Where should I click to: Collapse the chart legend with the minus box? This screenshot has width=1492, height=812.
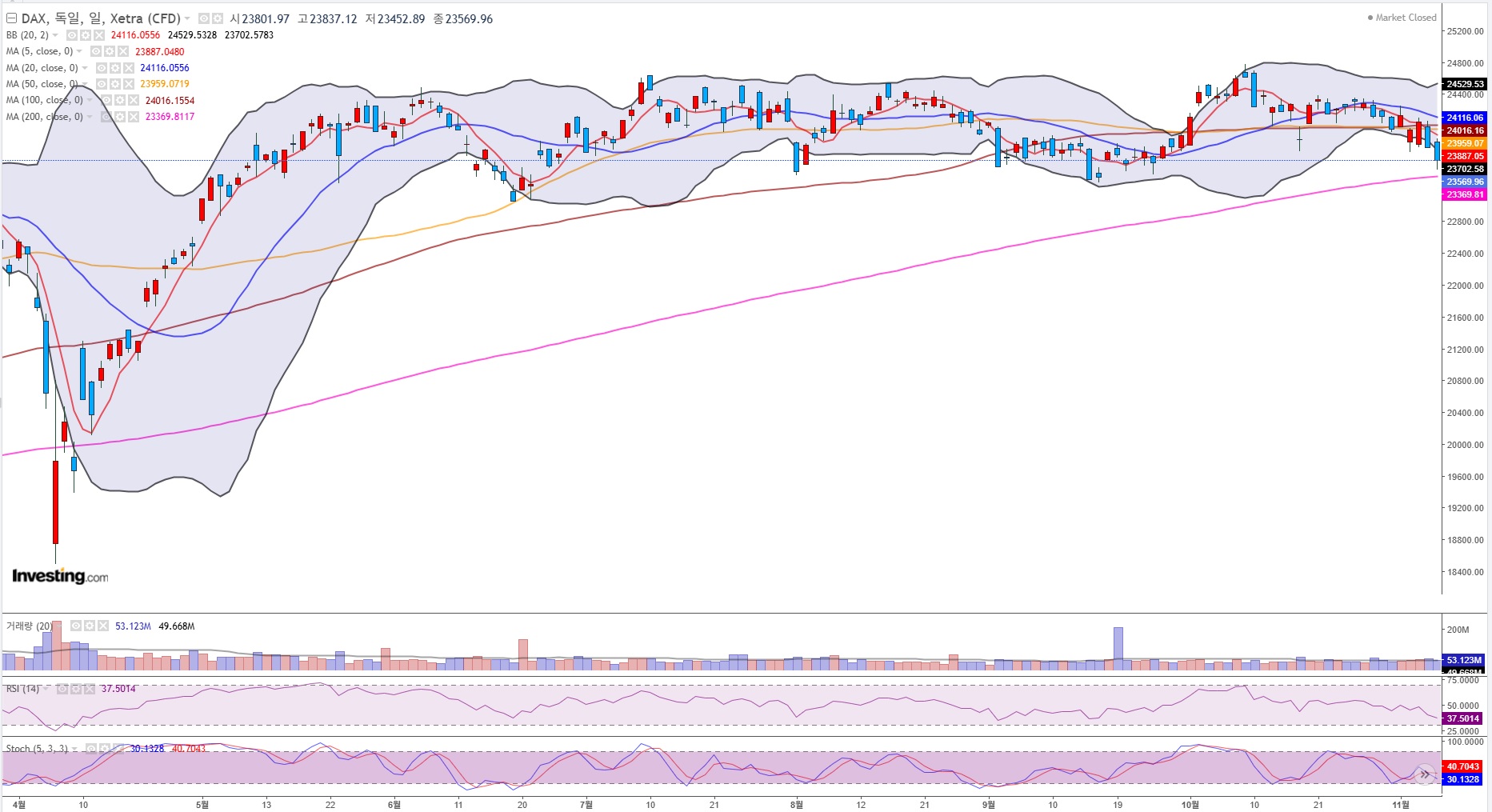coord(12,18)
